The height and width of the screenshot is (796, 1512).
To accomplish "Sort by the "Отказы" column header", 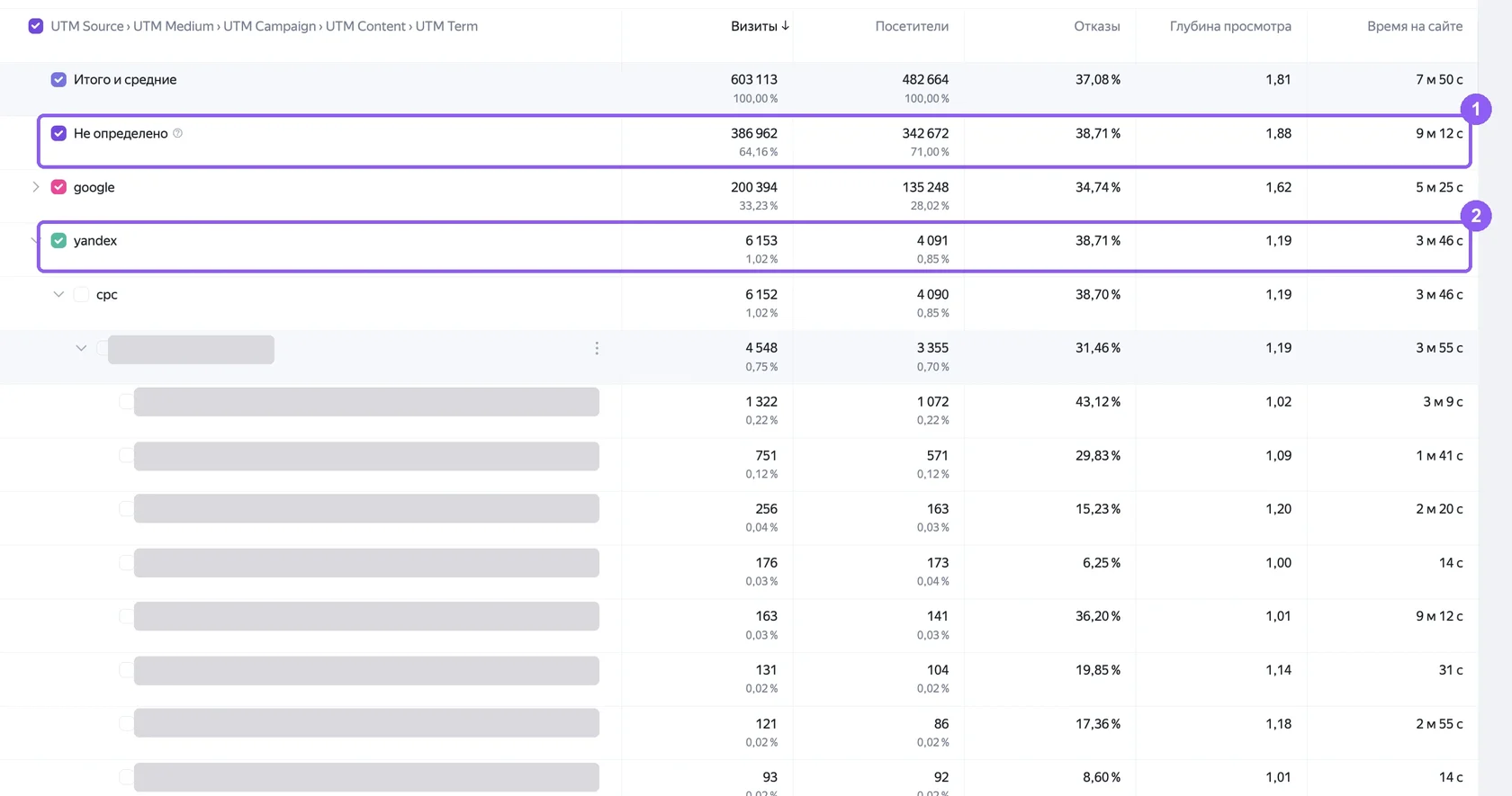I will coord(1097,26).
